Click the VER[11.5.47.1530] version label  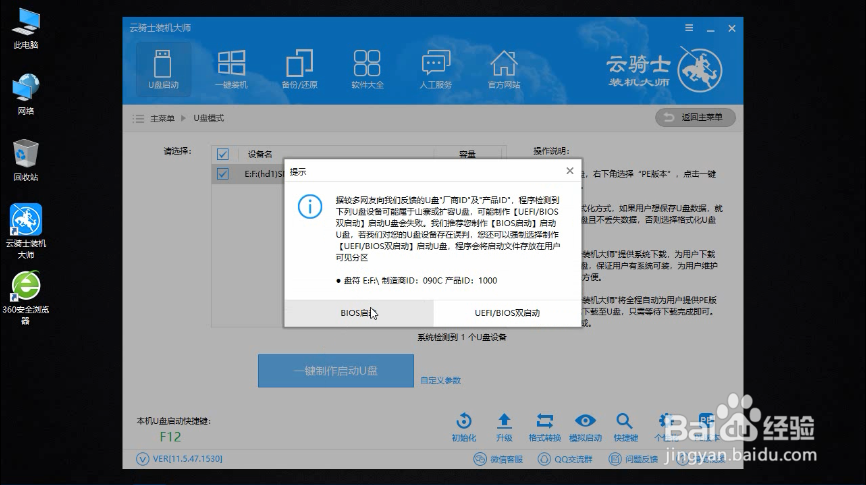pos(179,459)
